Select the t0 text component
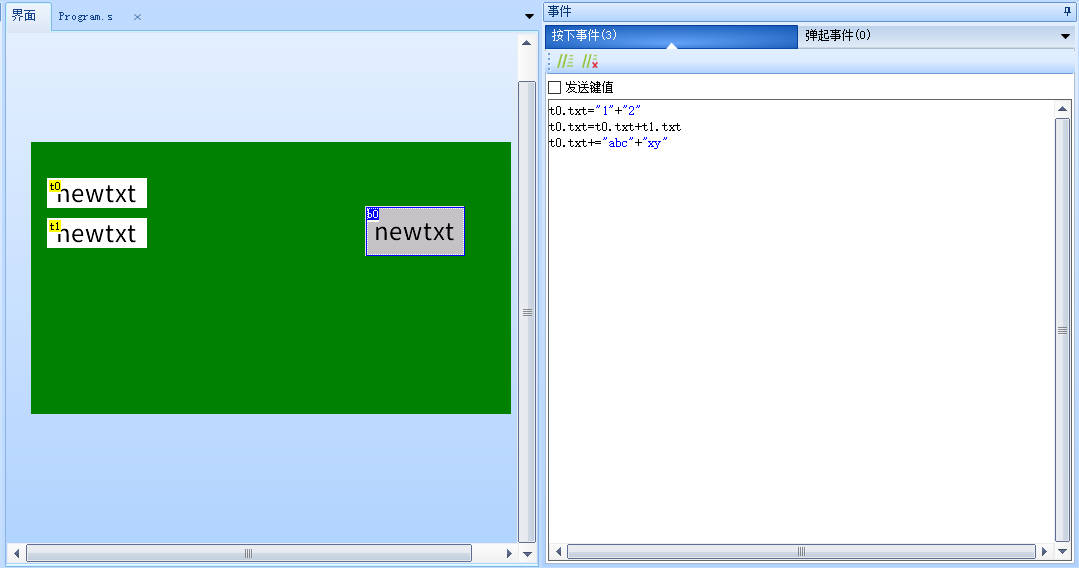1079x568 pixels. [x=97, y=193]
